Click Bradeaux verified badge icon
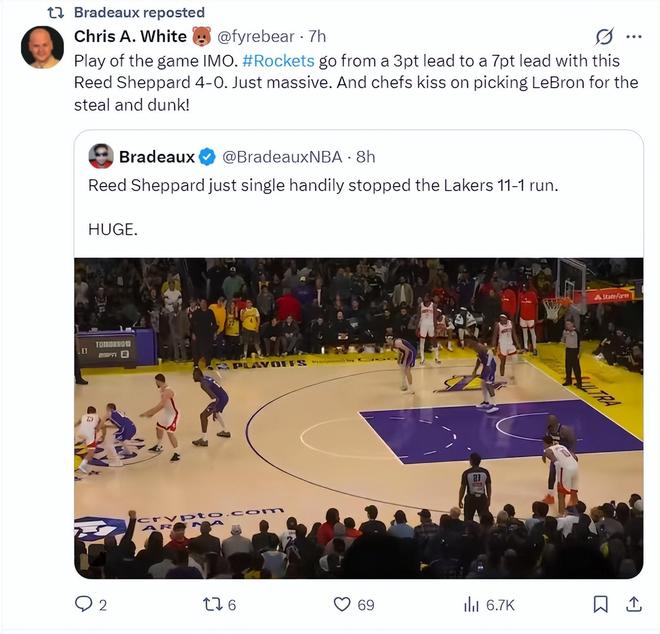 pyautogui.click(x=207, y=156)
